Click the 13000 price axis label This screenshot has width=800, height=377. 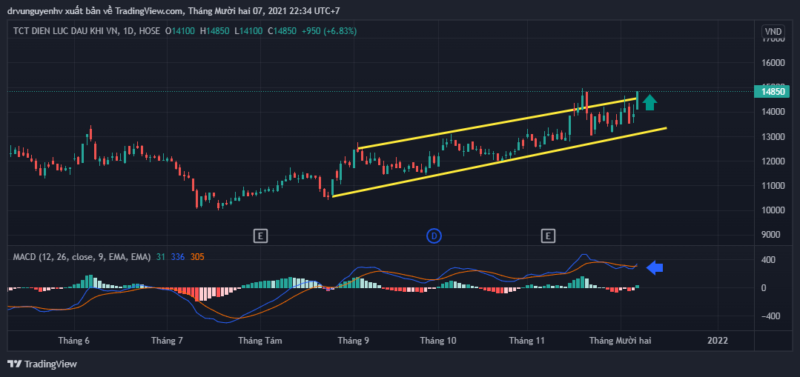tap(772, 137)
